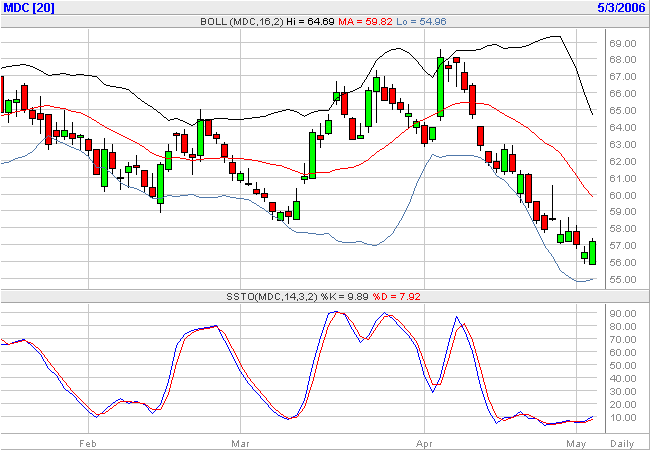Click the 20.00 stochastic axis label
The height and width of the screenshot is (450, 650).
click(x=623, y=405)
